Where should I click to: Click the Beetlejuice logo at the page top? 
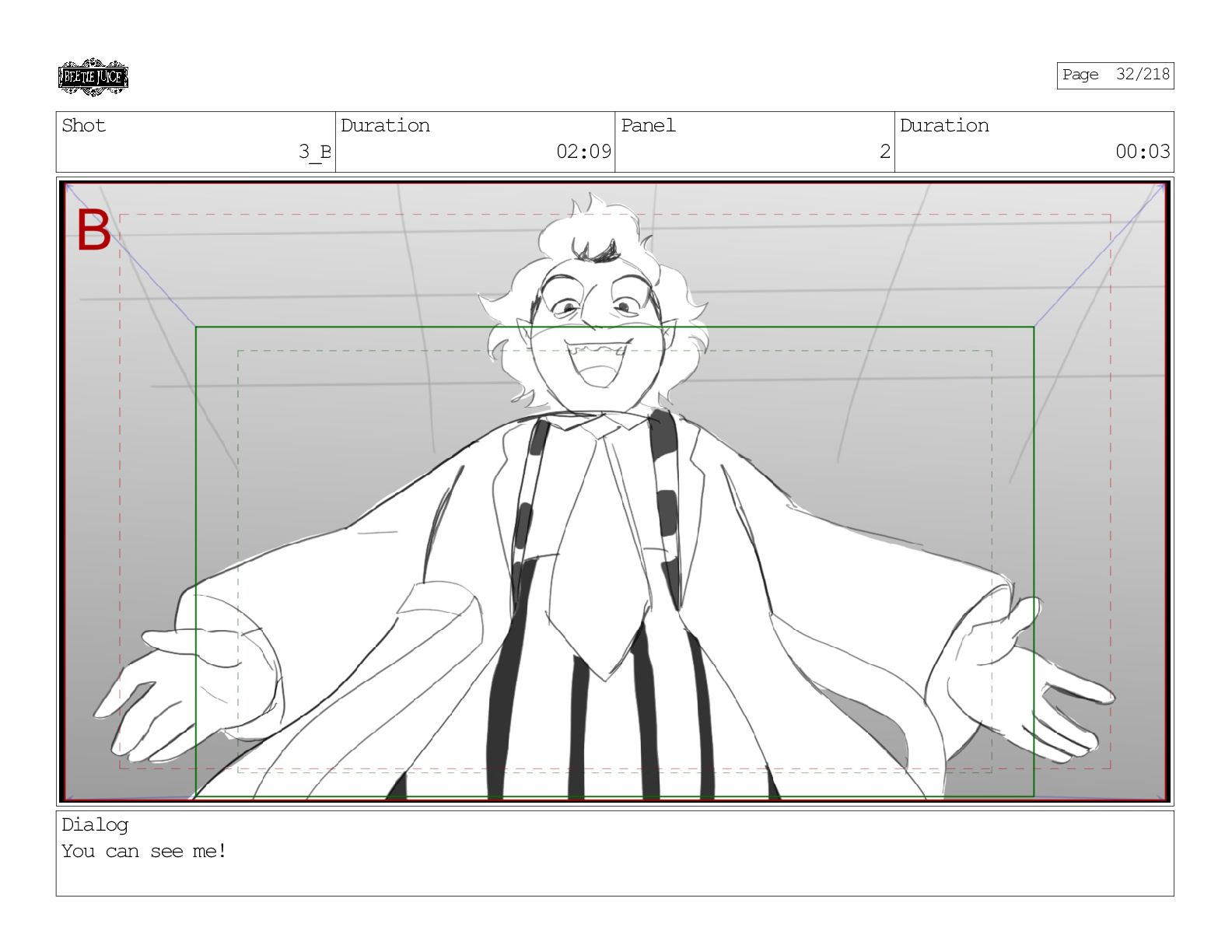tap(93, 77)
